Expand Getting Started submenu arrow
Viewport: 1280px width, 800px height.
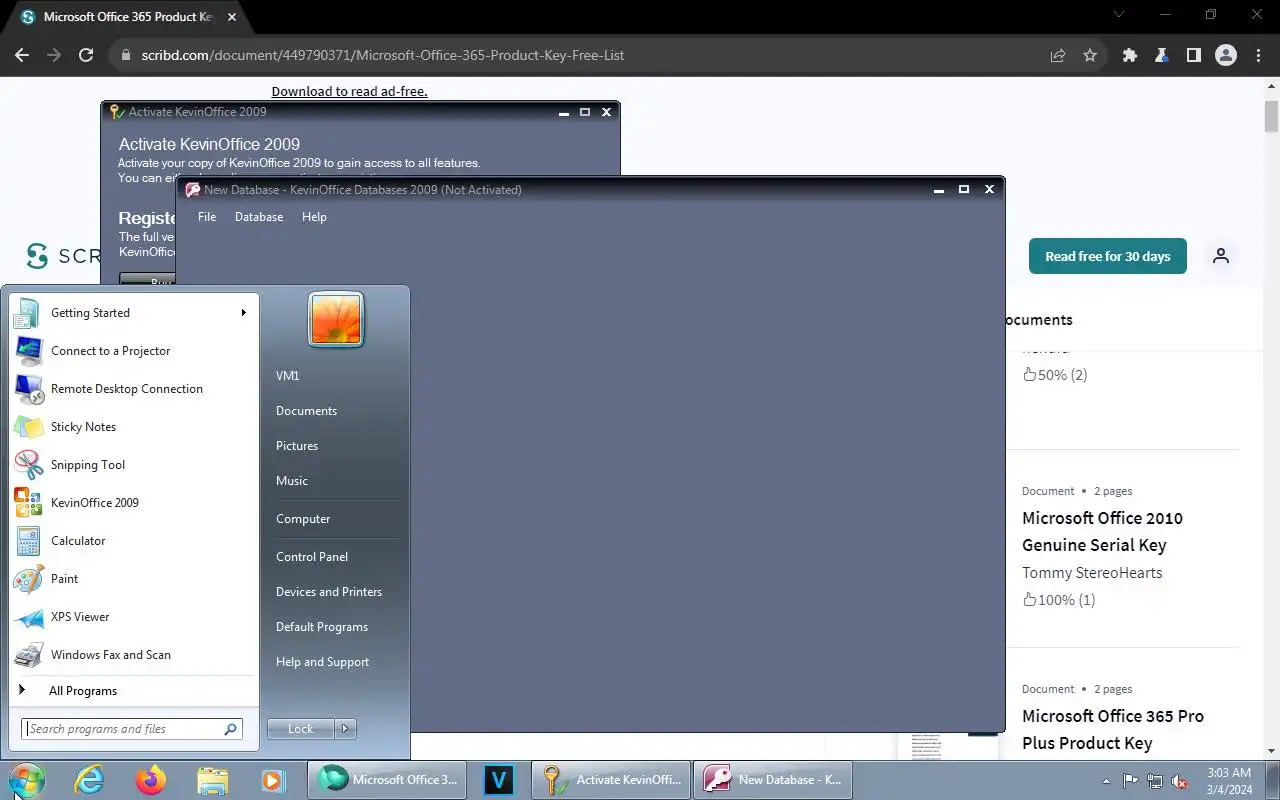pyautogui.click(x=243, y=313)
